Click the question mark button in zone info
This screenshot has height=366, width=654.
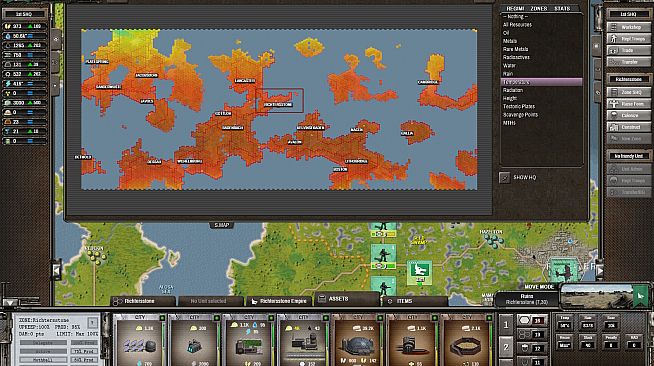pos(92,322)
